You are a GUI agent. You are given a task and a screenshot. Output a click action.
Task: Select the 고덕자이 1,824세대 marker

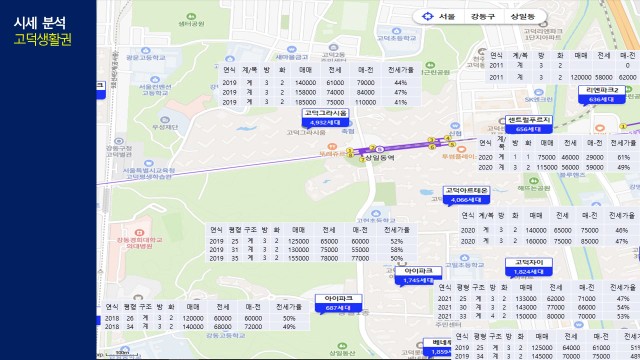pyautogui.click(x=529, y=267)
